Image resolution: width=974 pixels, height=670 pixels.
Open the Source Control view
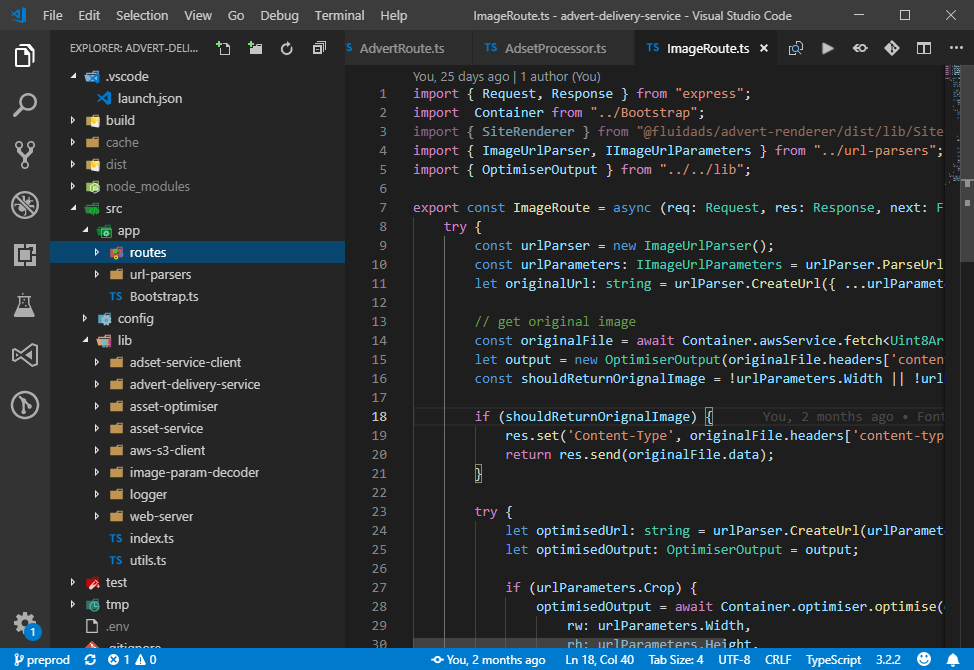point(25,153)
